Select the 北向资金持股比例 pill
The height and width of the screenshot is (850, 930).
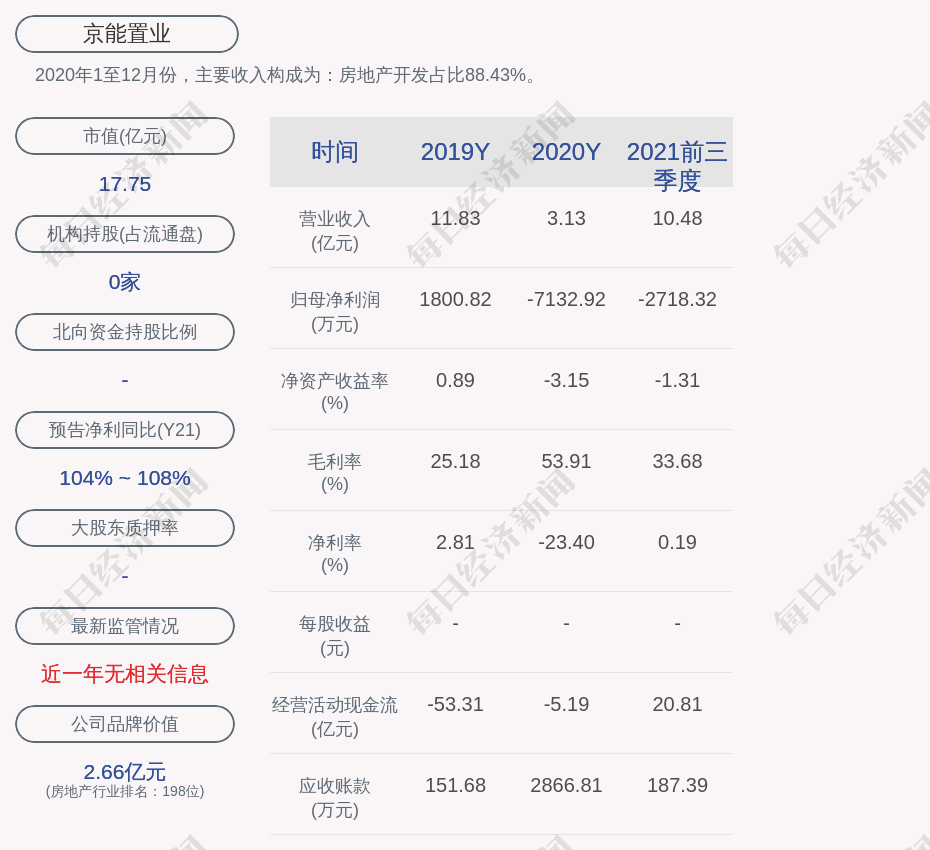125,332
